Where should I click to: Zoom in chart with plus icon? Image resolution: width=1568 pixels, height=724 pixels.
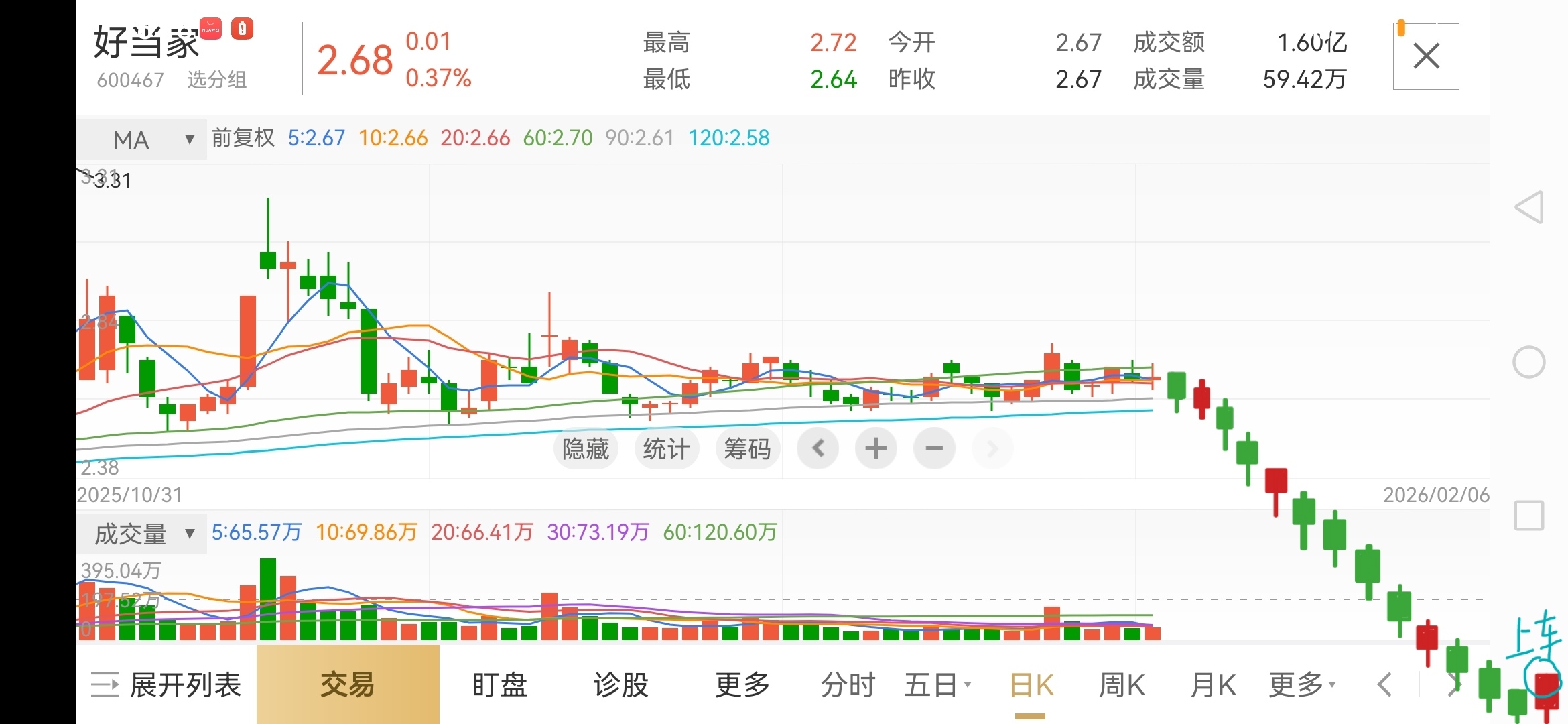tap(875, 448)
